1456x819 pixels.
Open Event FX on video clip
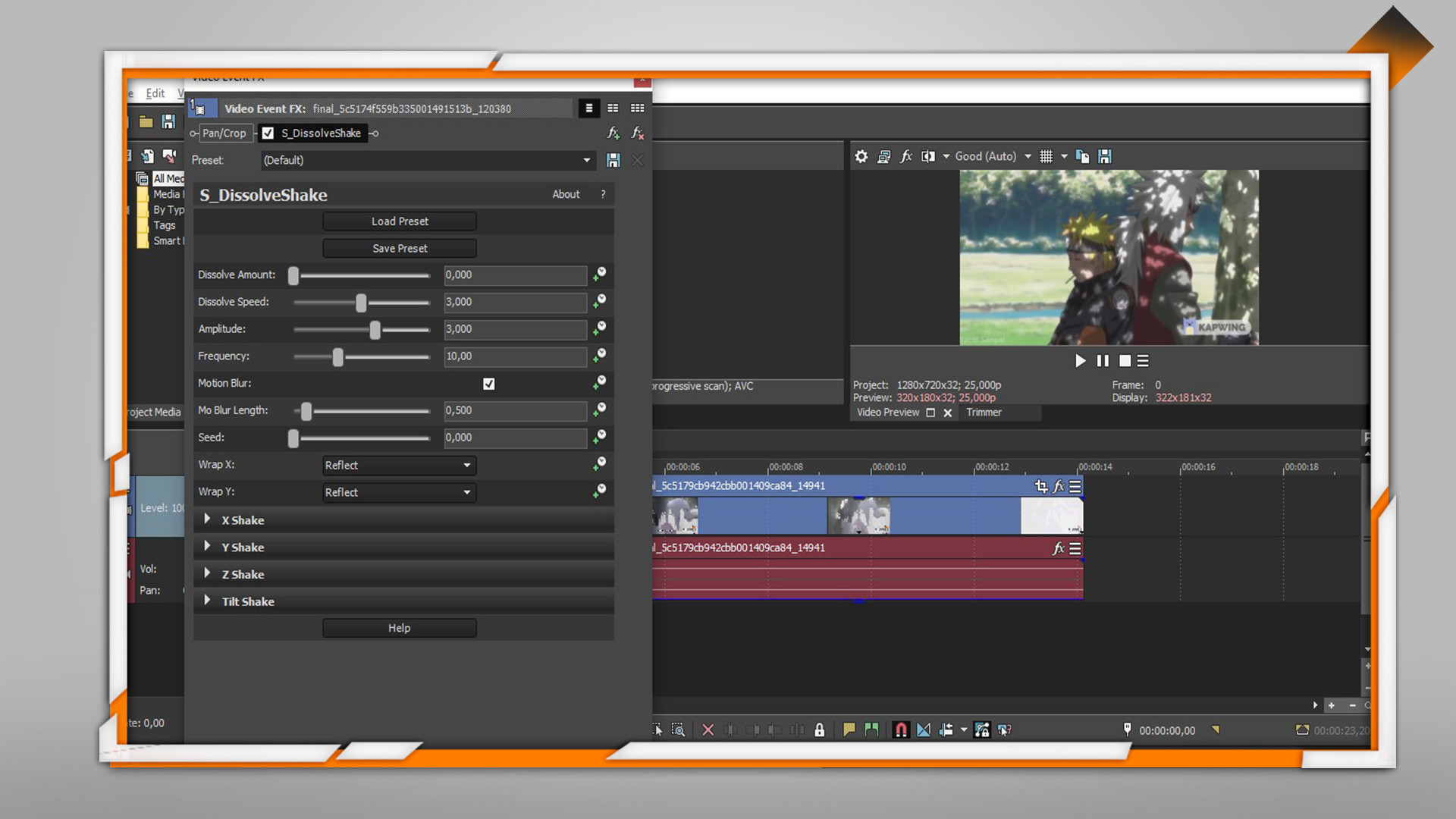(x=1059, y=486)
